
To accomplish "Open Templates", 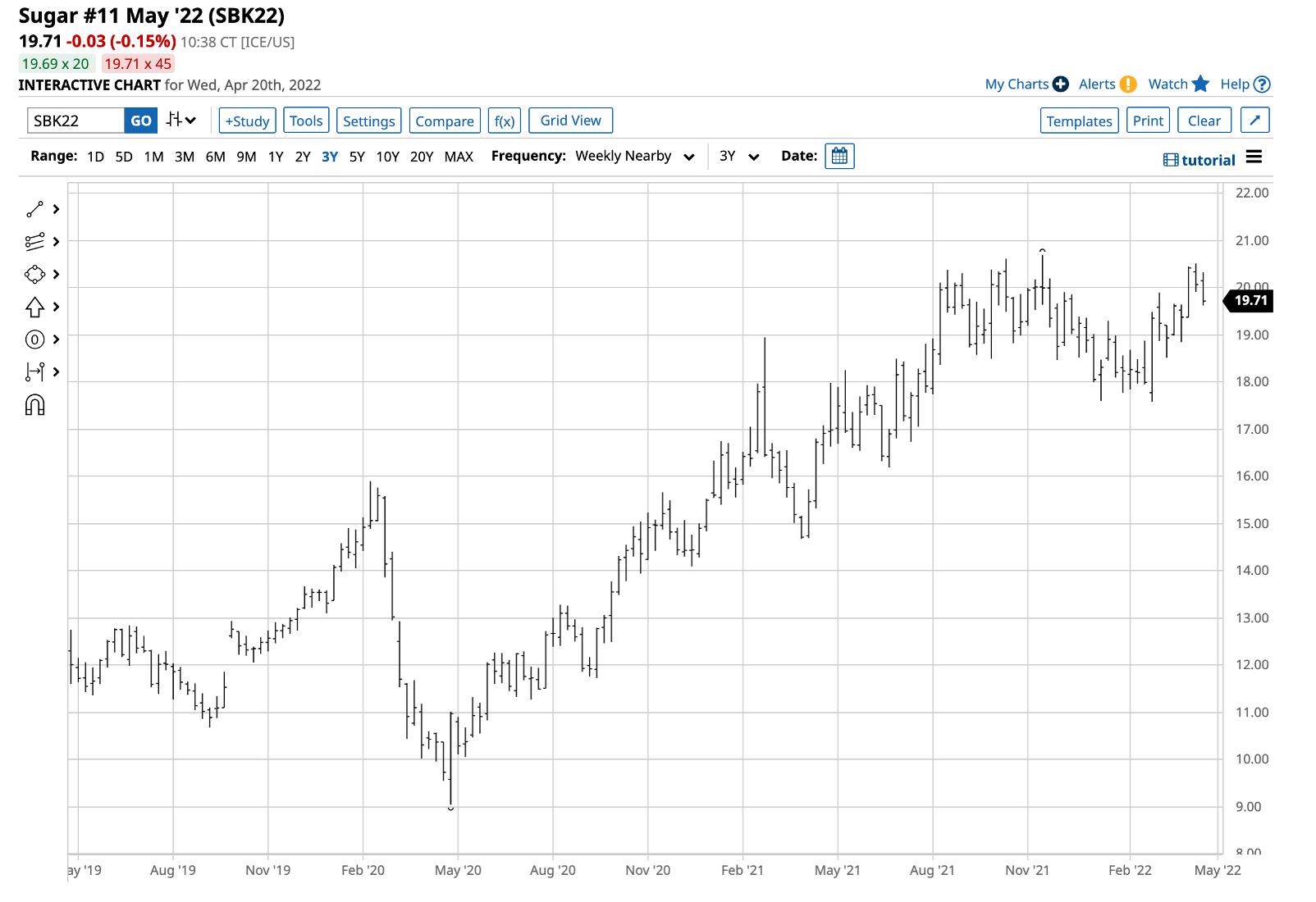I will (x=1079, y=121).
